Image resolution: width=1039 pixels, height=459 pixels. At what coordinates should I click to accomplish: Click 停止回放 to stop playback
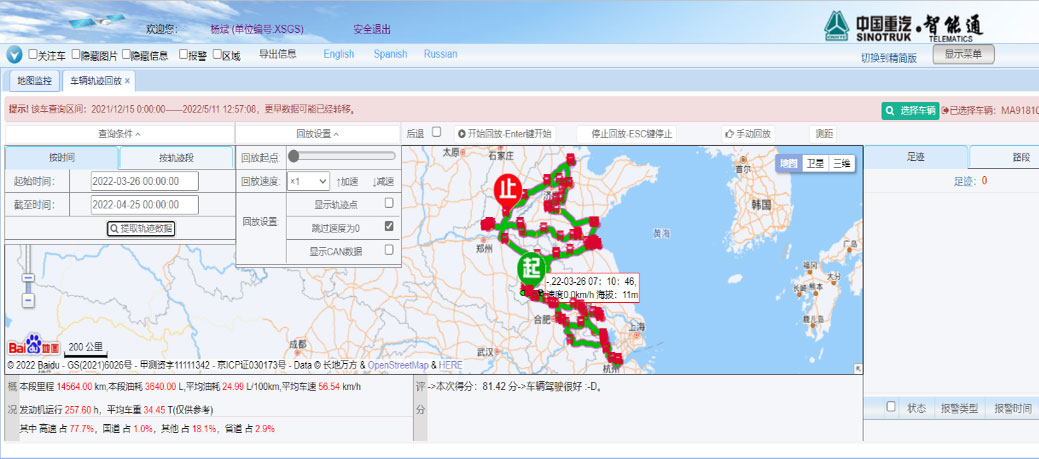click(x=626, y=134)
